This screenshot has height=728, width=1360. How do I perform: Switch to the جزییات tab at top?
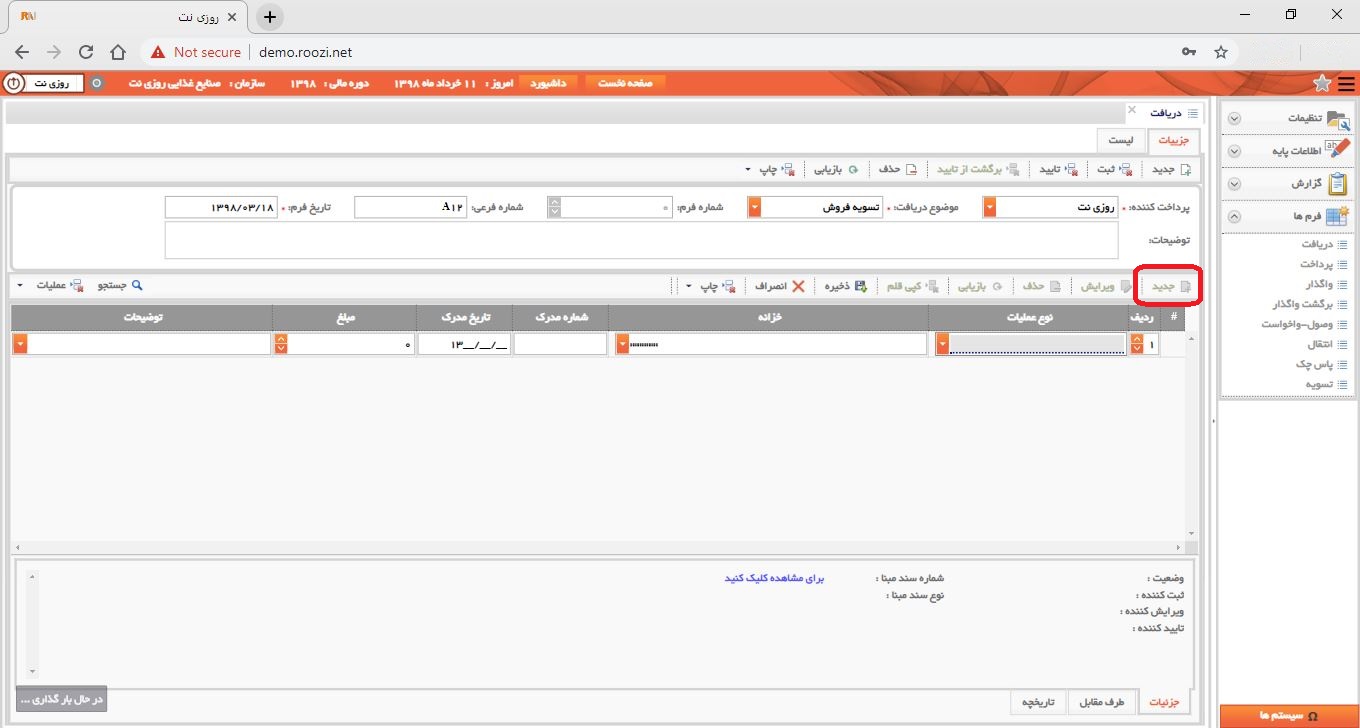click(x=1174, y=141)
